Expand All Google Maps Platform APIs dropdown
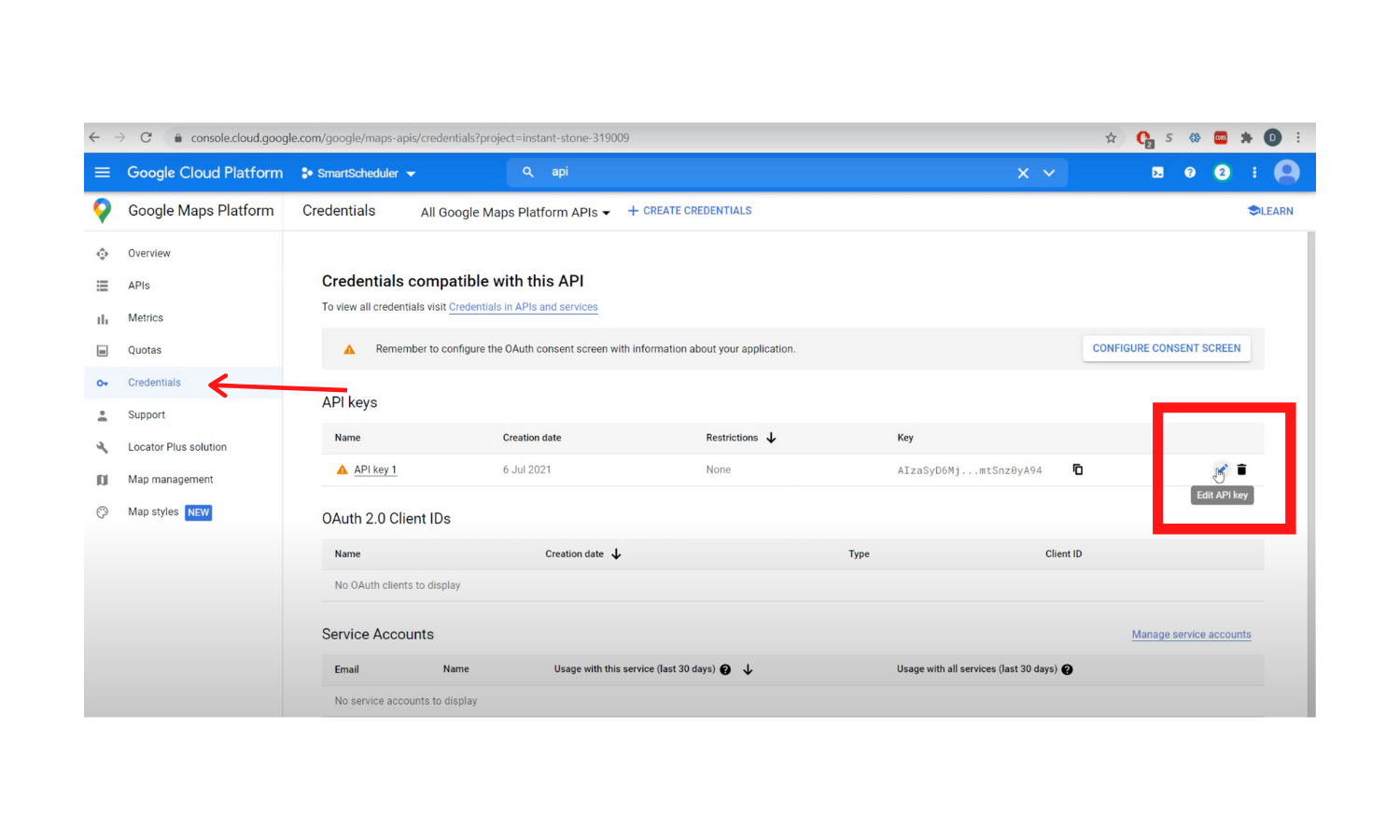 click(x=514, y=213)
